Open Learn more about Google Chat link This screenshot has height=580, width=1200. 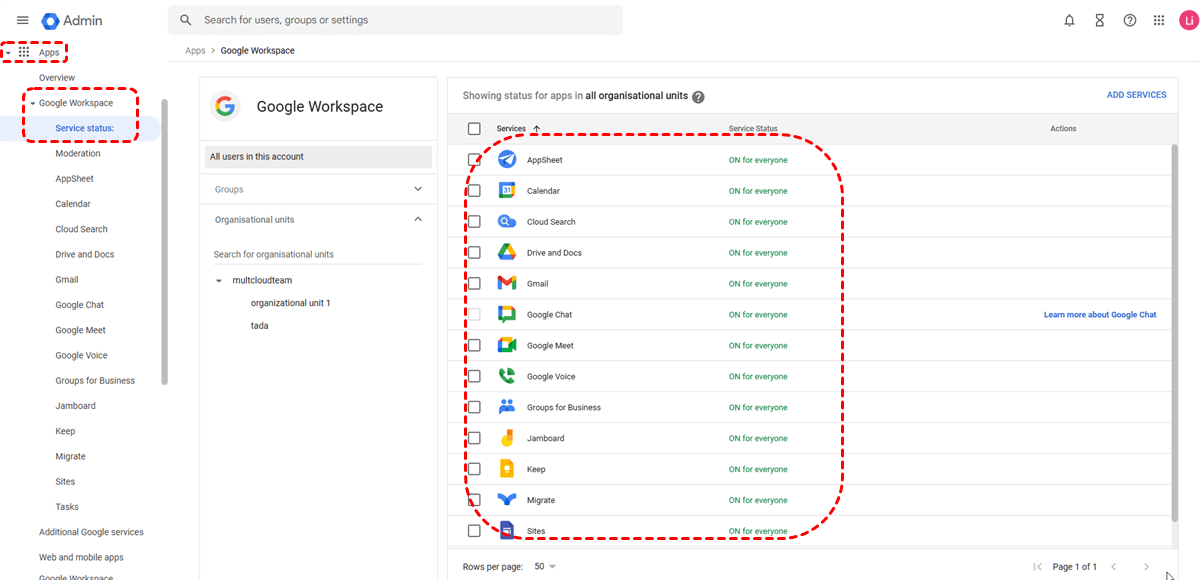(x=1100, y=315)
